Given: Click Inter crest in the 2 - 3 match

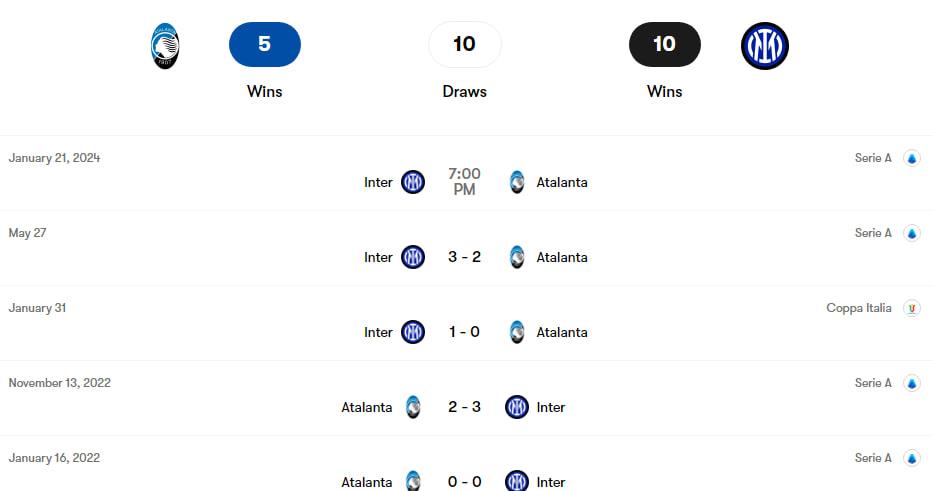Looking at the screenshot, I should tap(516, 407).
